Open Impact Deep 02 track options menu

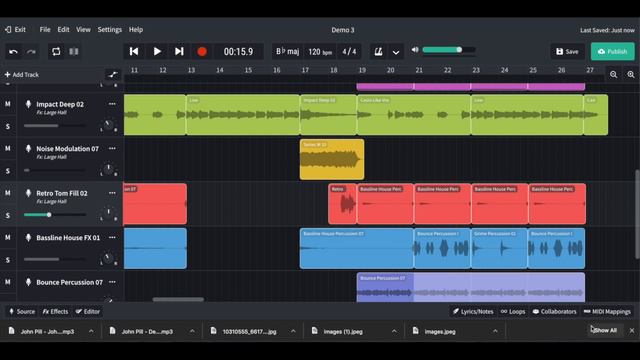(x=112, y=104)
